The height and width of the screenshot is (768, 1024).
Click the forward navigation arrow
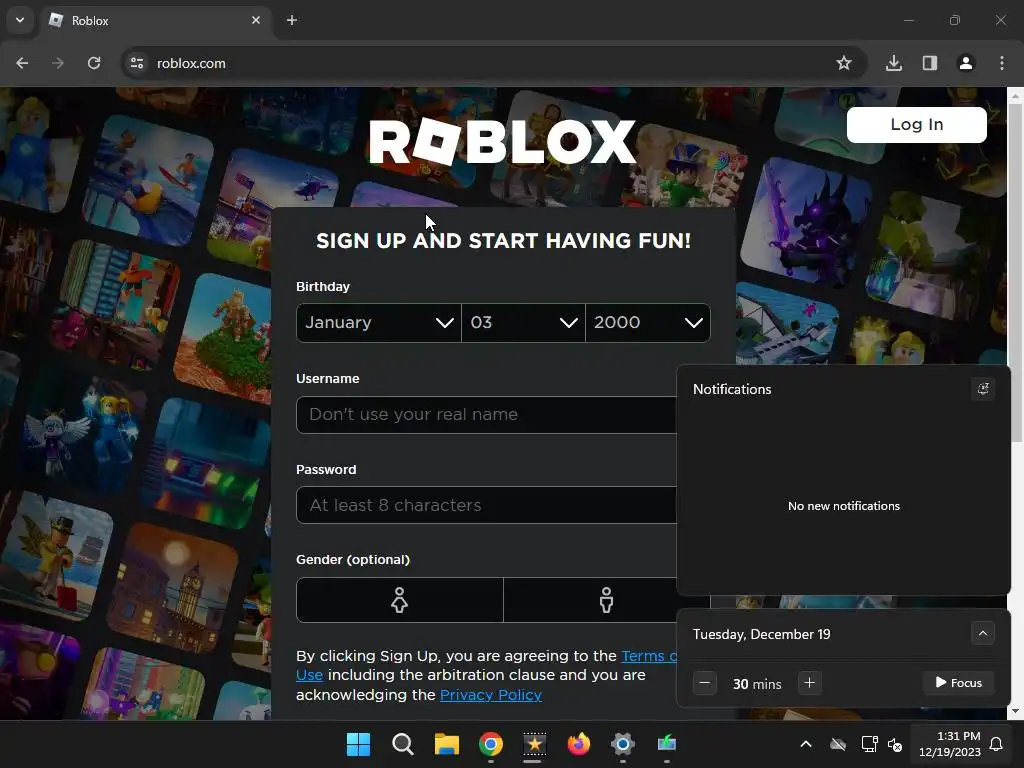pyautogui.click(x=58, y=63)
